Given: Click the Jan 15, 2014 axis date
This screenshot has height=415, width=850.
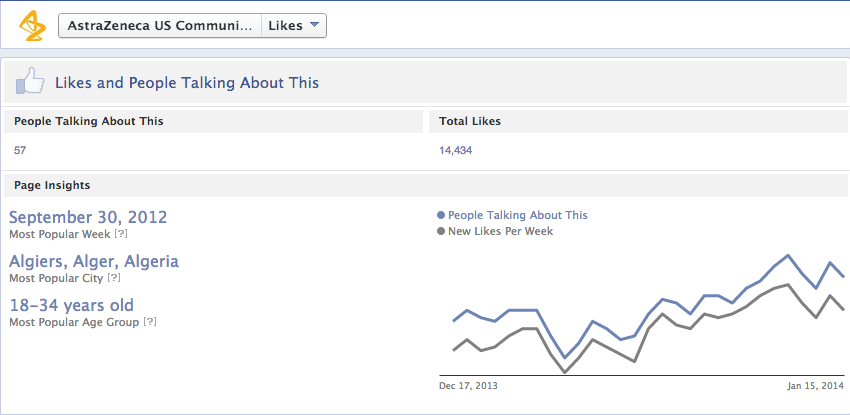Looking at the screenshot, I should 816,386.
